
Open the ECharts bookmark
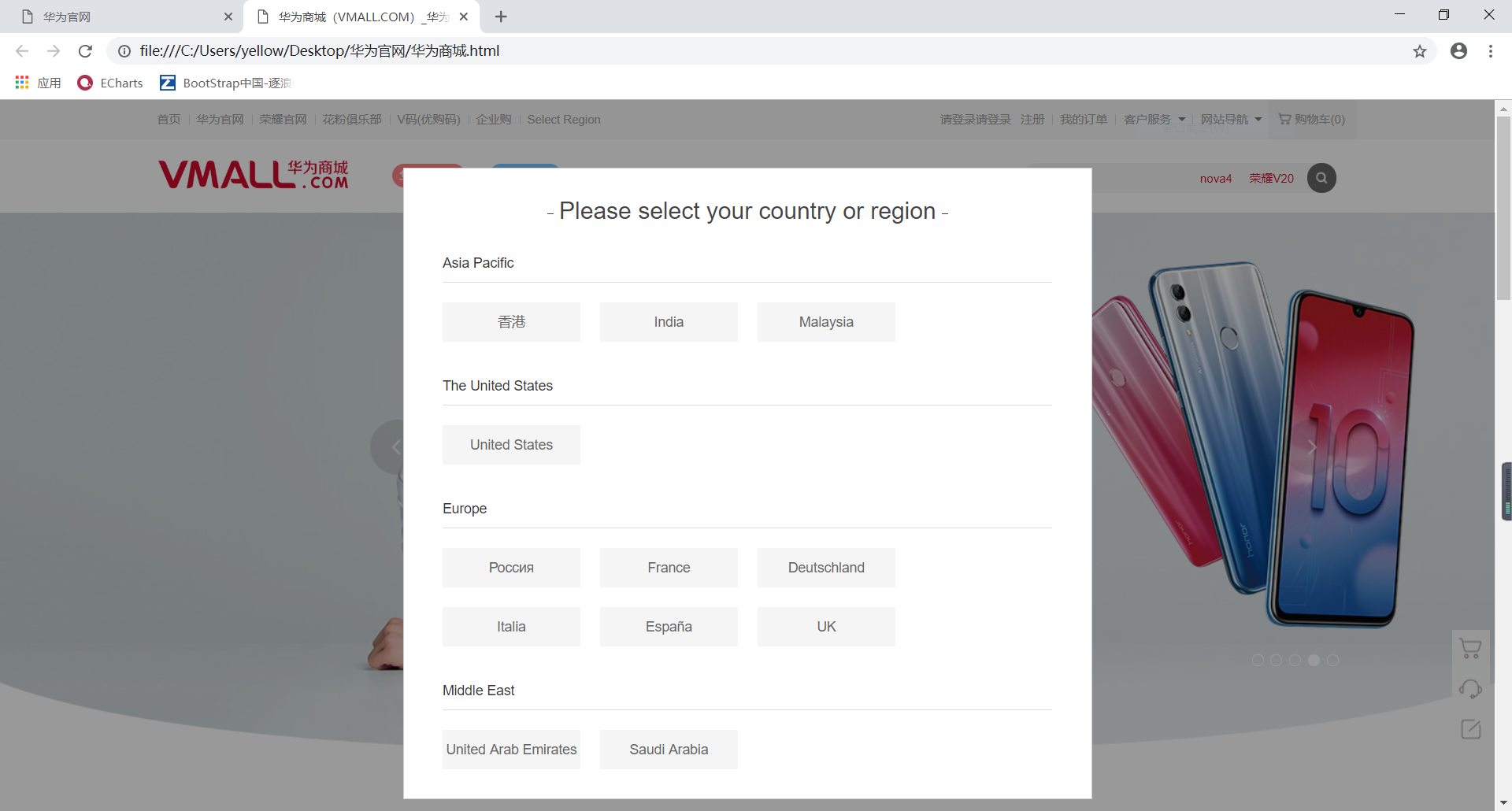coord(110,83)
